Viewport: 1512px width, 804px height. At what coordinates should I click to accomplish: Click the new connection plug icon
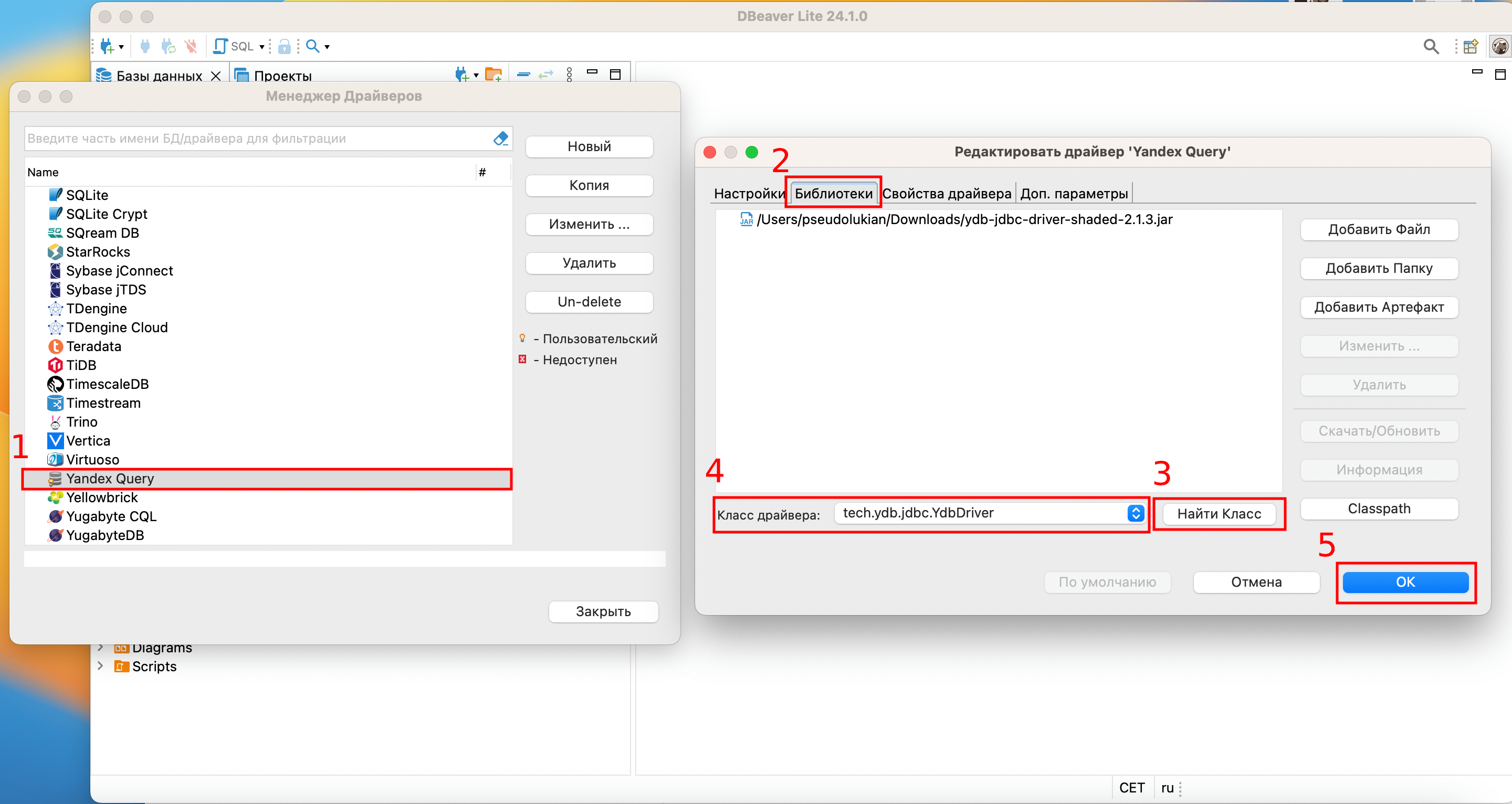point(107,46)
